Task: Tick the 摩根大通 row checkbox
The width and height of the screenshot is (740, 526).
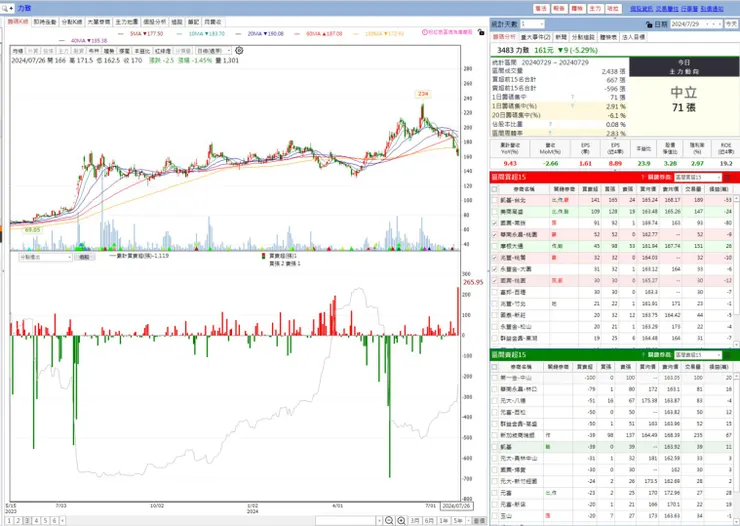Action: click(495, 246)
